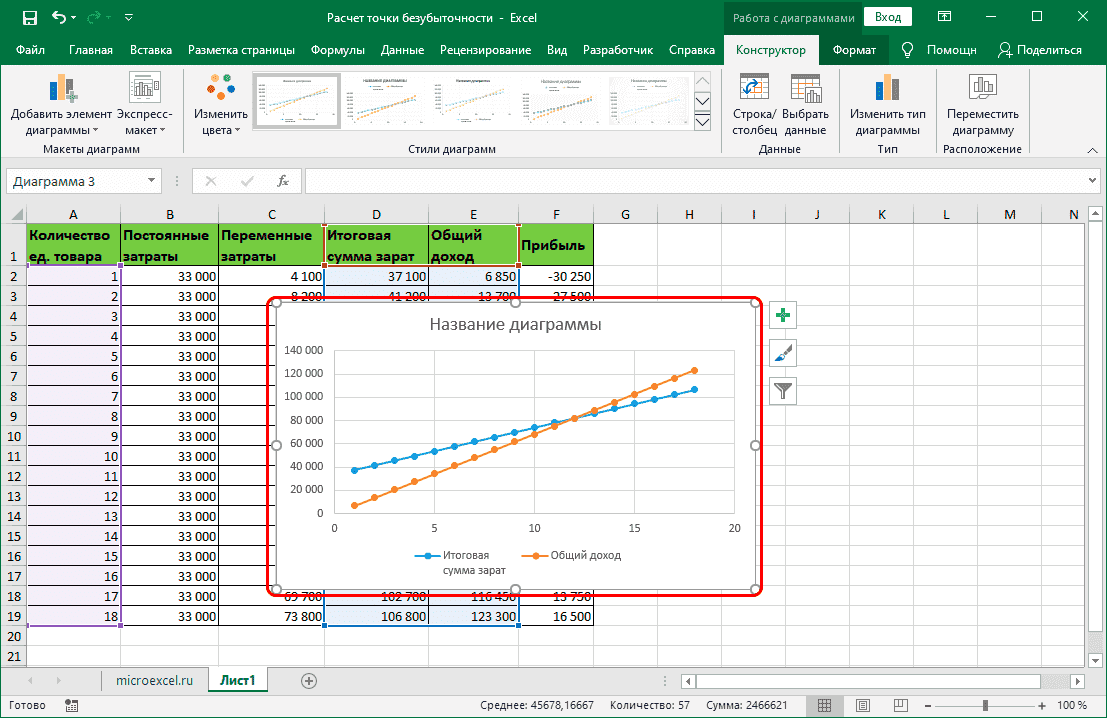Click the Undo arrow icon
The height and width of the screenshot is (718, 1107).
click(58, 17)
